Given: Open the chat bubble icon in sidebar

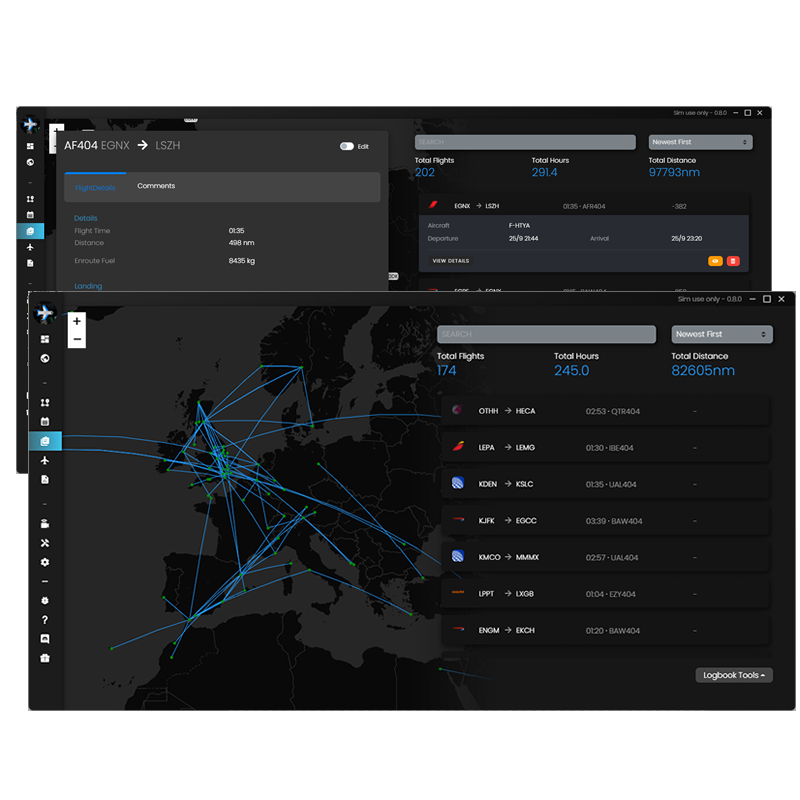Looking at the screenshot, I should tap(45, 639).
